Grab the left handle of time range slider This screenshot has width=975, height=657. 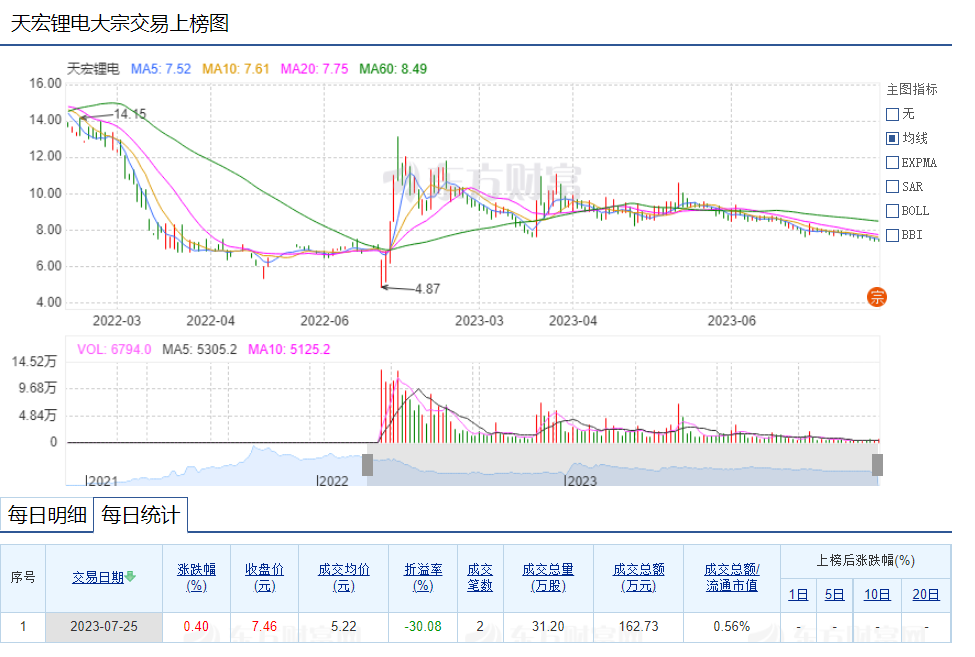pos(367,465)
